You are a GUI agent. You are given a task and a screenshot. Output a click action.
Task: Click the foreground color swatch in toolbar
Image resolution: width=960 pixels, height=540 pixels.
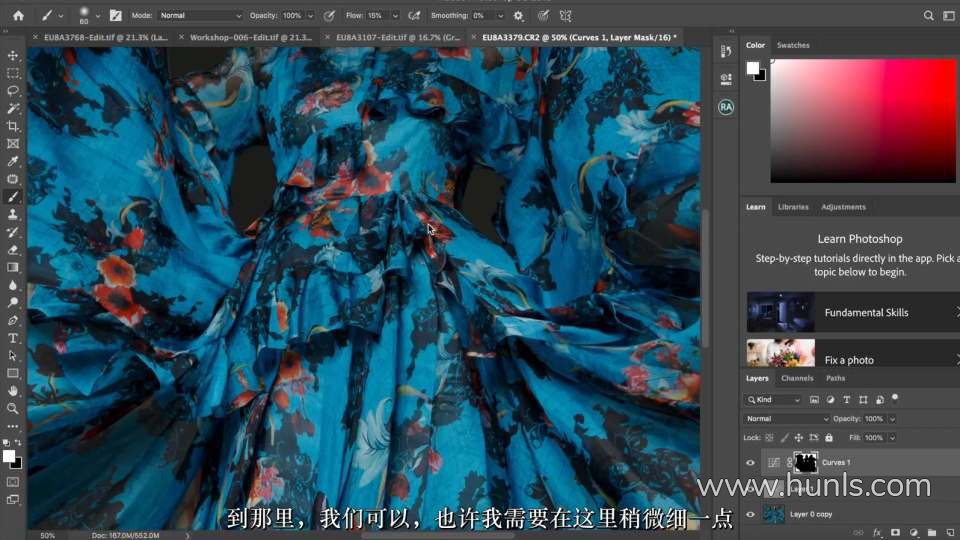[x=9, y=456]
